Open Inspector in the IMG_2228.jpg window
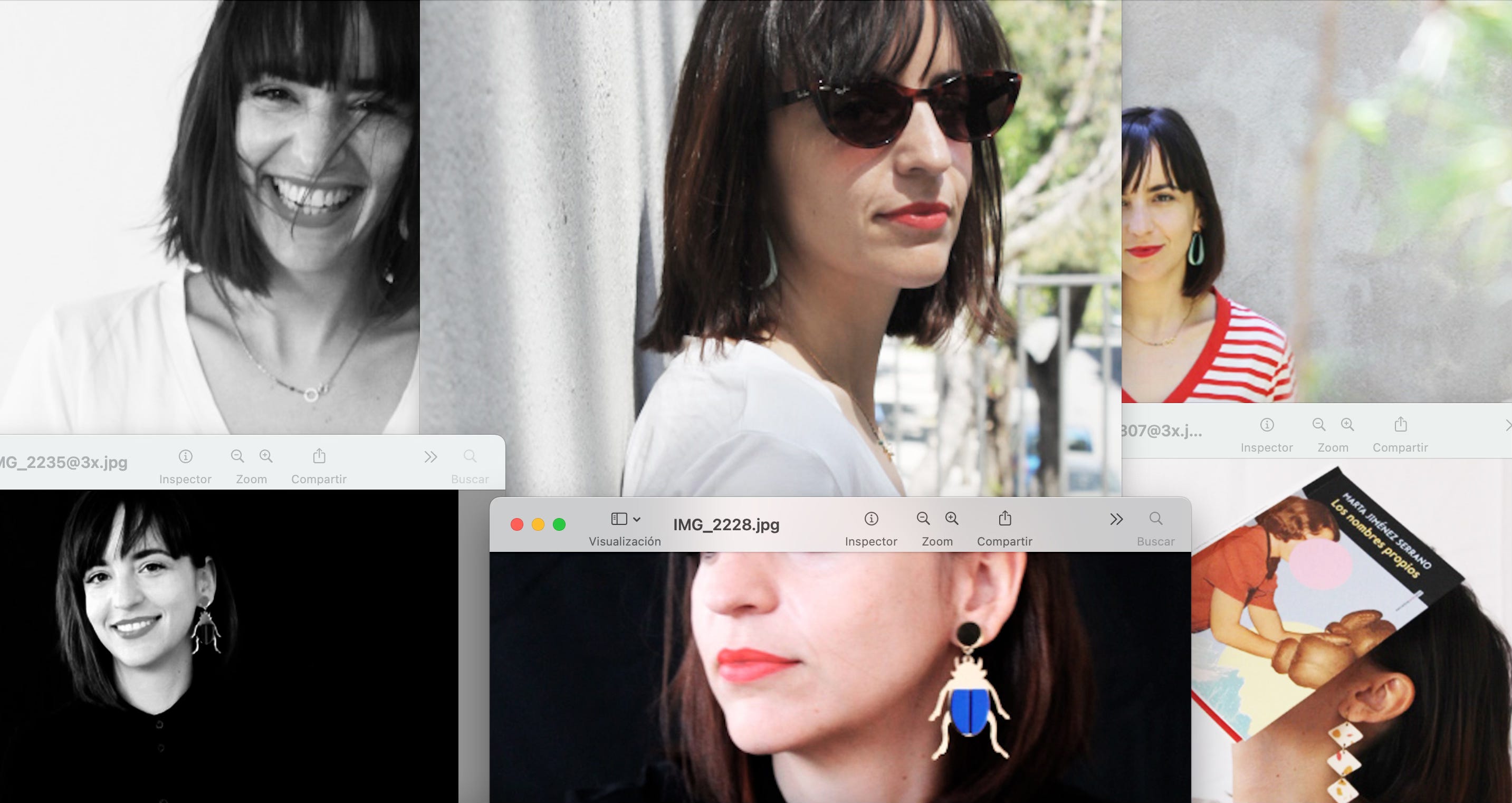Screen dimensions: 1512x803 click(871, 519)
